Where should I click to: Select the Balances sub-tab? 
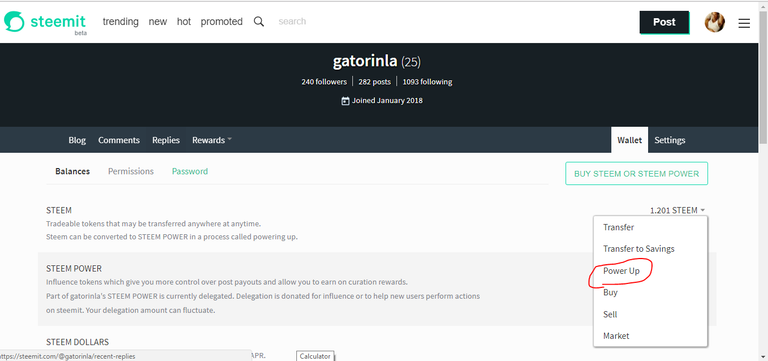pyautogui.click(x=72, y=171)
